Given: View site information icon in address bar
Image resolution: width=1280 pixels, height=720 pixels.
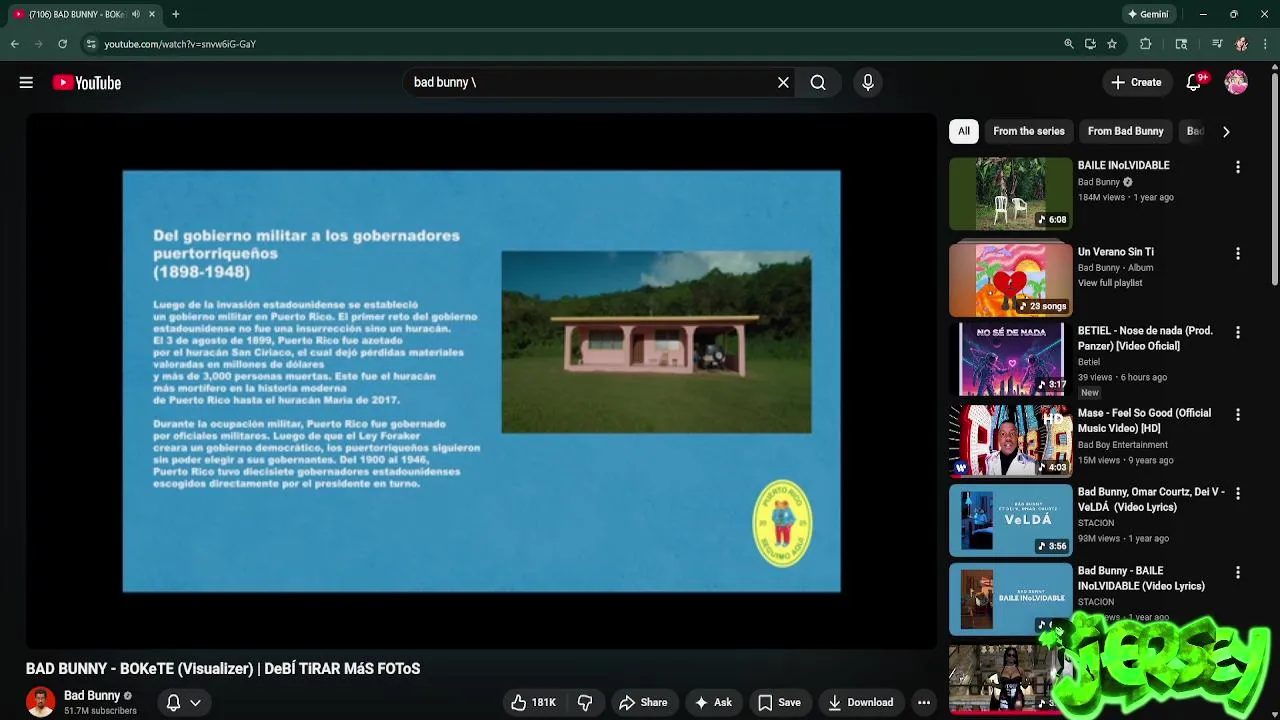Looking at the screenshot, I should (x=91, y=44).
